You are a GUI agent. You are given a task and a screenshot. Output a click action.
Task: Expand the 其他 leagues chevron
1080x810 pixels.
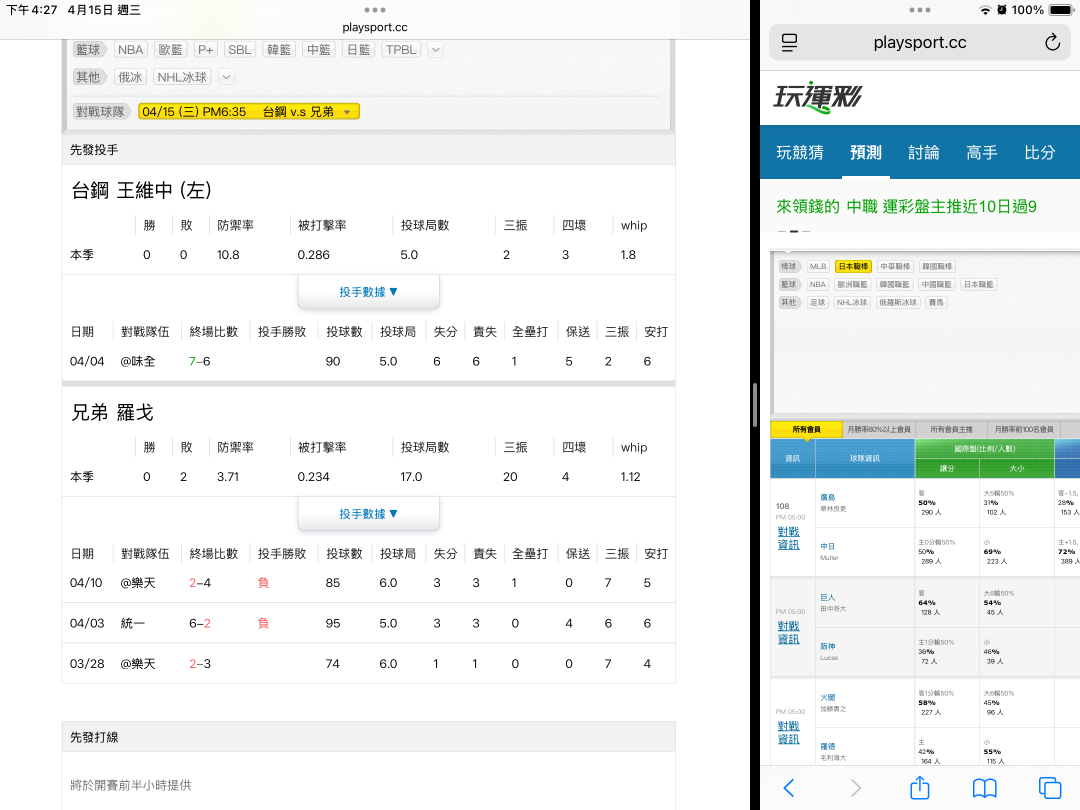(226, 77)
